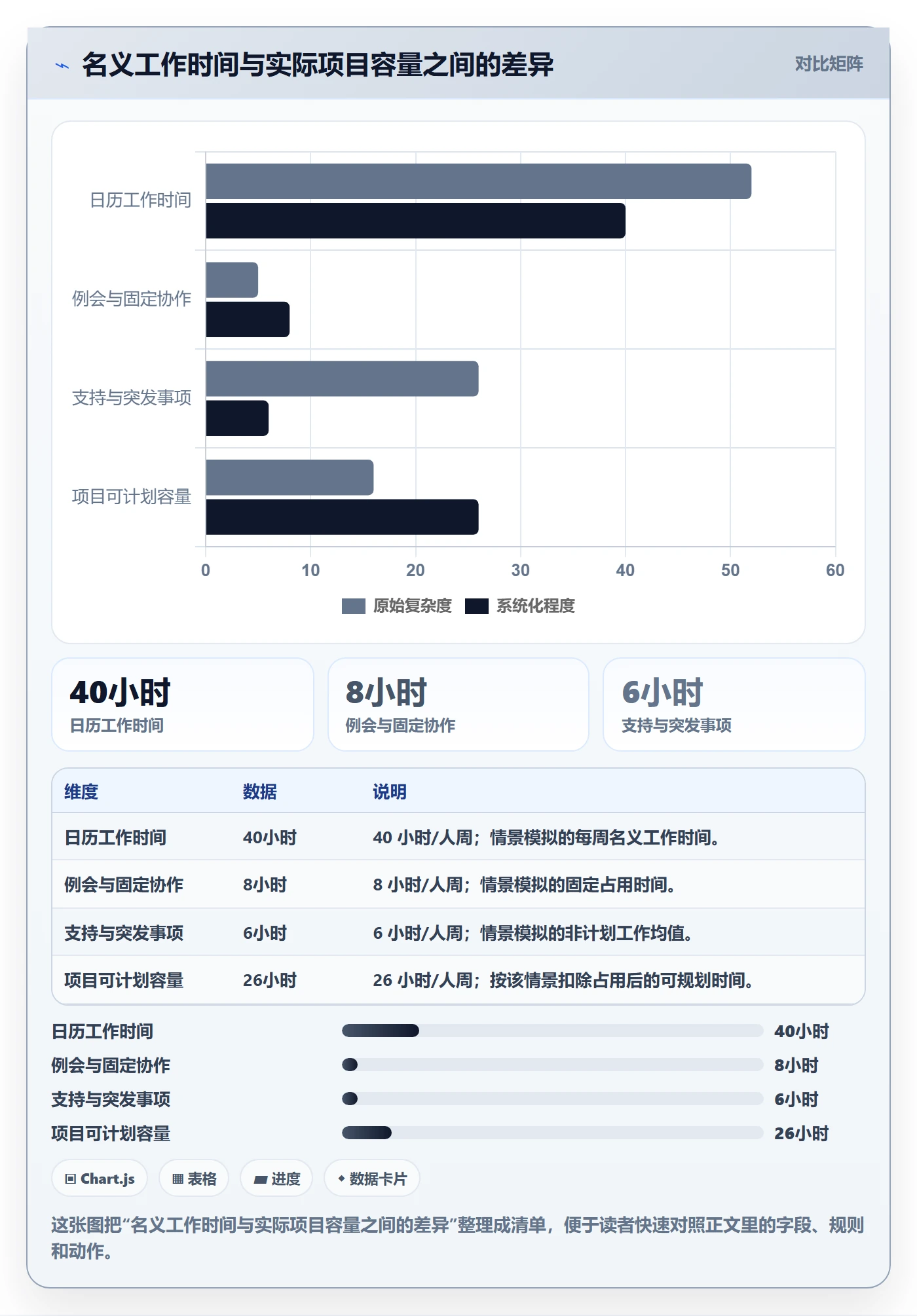Click the square icon in Chart.js chip
The height and width of the screenshot is (1316, 917).
pos(71,1179)
